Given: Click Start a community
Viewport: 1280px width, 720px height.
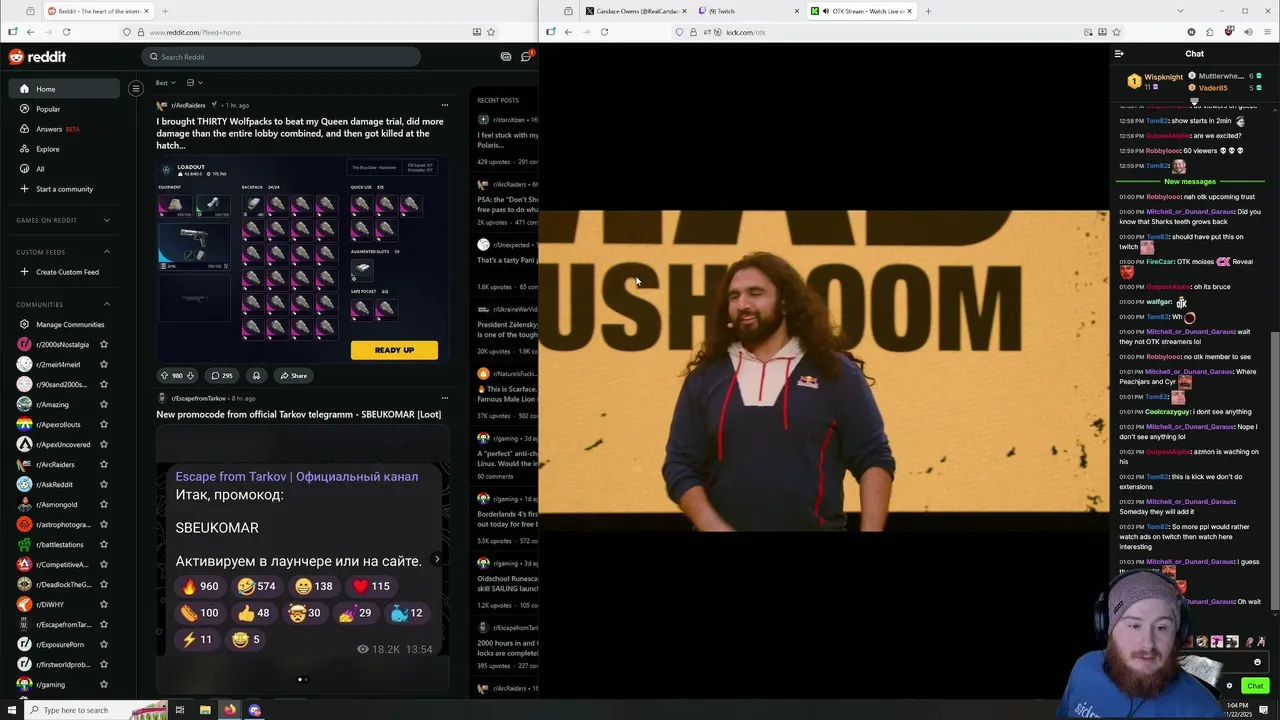Looking at the screenshot, I should click(x=64, y=189).
